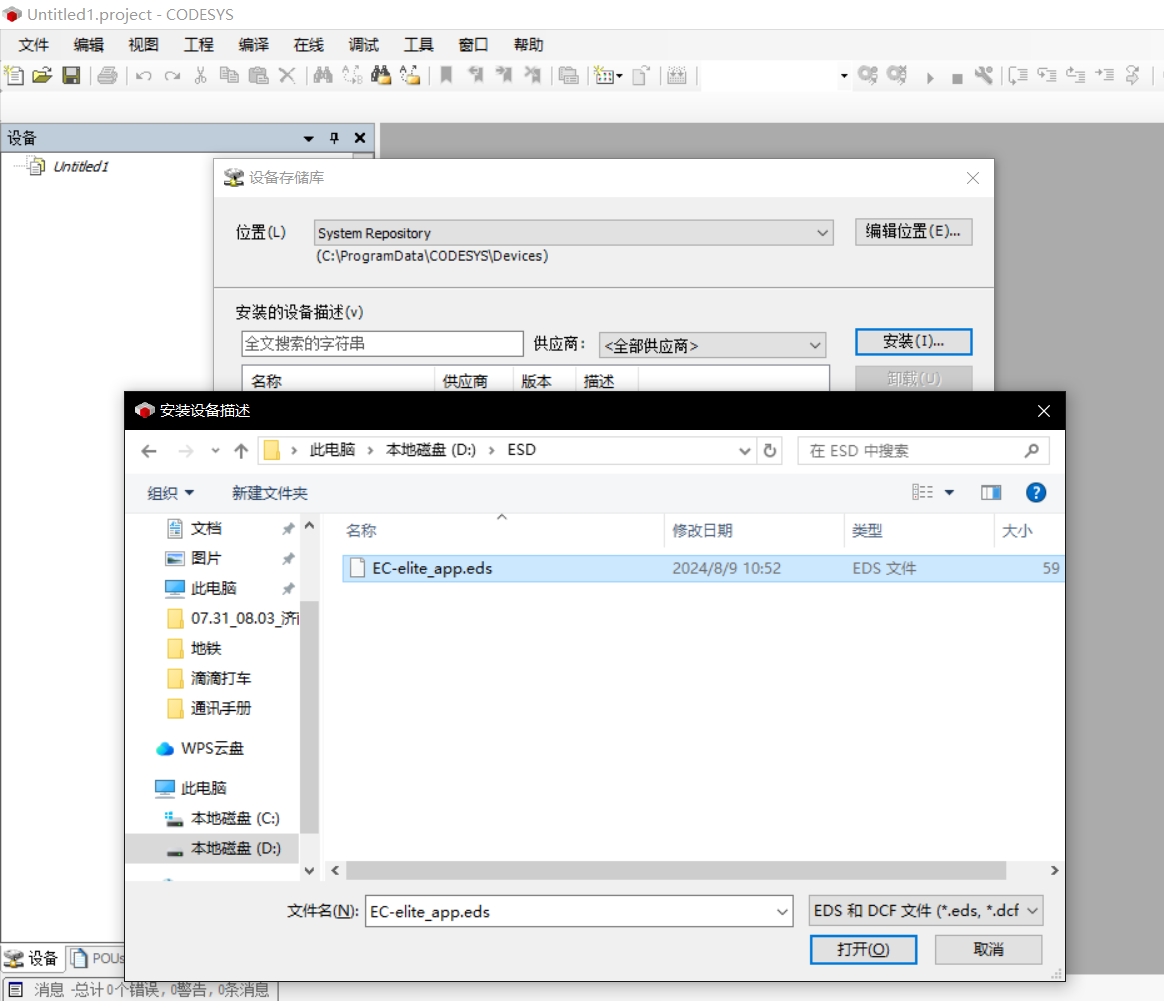The image size is (1164, 1001).
Task: Click the Print icon in toolbar
Action: [108, 75]
